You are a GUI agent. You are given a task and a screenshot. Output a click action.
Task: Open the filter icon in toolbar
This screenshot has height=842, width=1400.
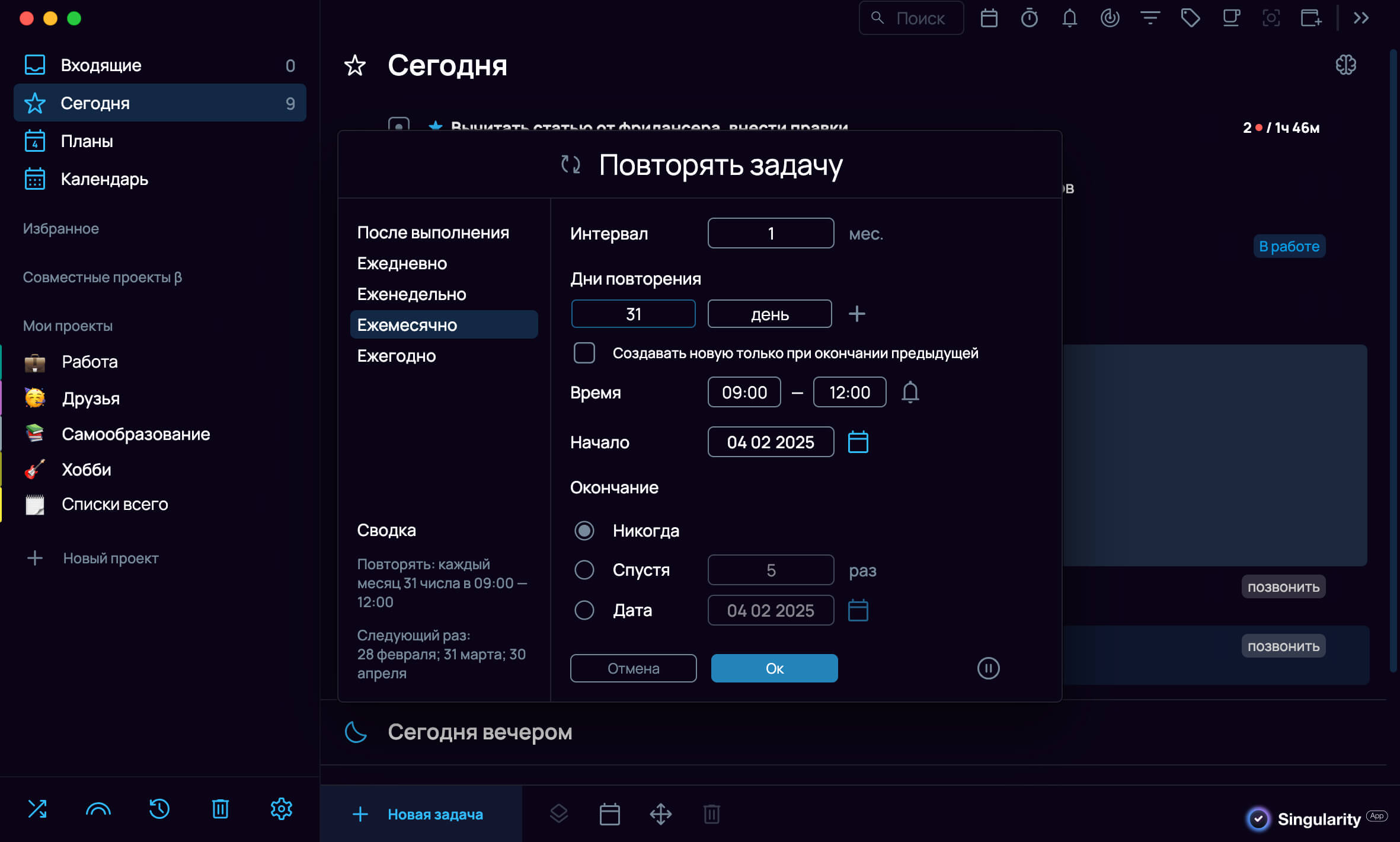pos(1150,18)
